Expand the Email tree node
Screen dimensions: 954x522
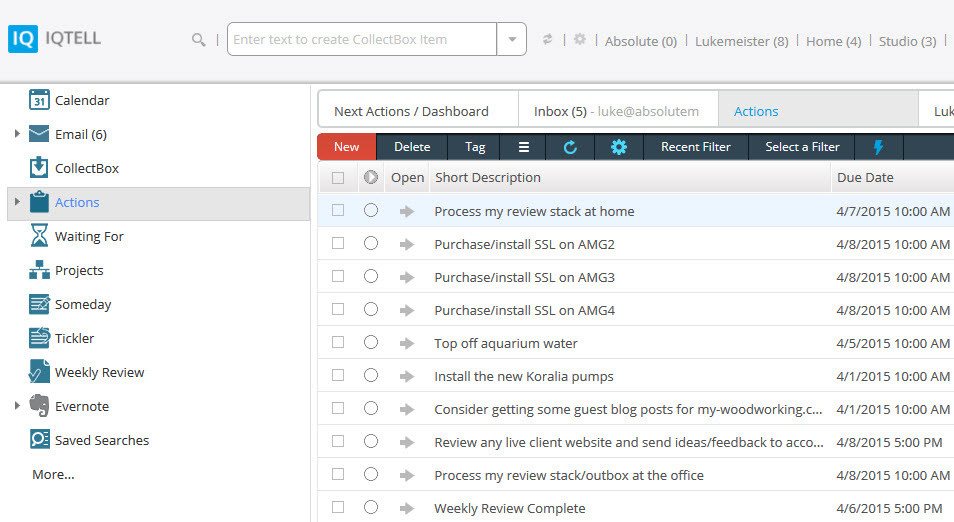click(x=17, y=134)
